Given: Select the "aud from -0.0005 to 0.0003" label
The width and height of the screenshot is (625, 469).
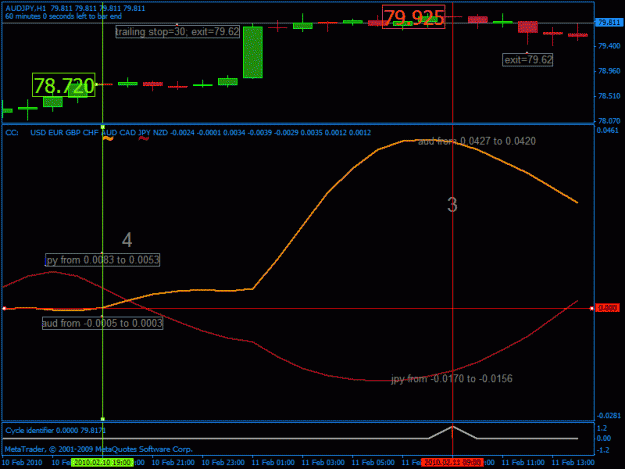Looking at the screenshot, I should 102,323.
